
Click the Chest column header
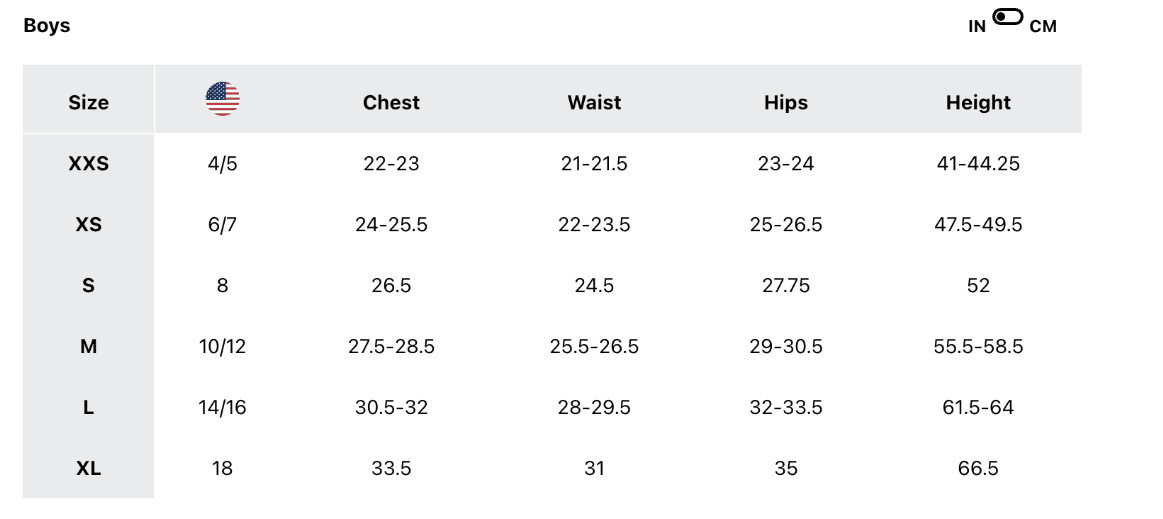click(x=391, y=102)
